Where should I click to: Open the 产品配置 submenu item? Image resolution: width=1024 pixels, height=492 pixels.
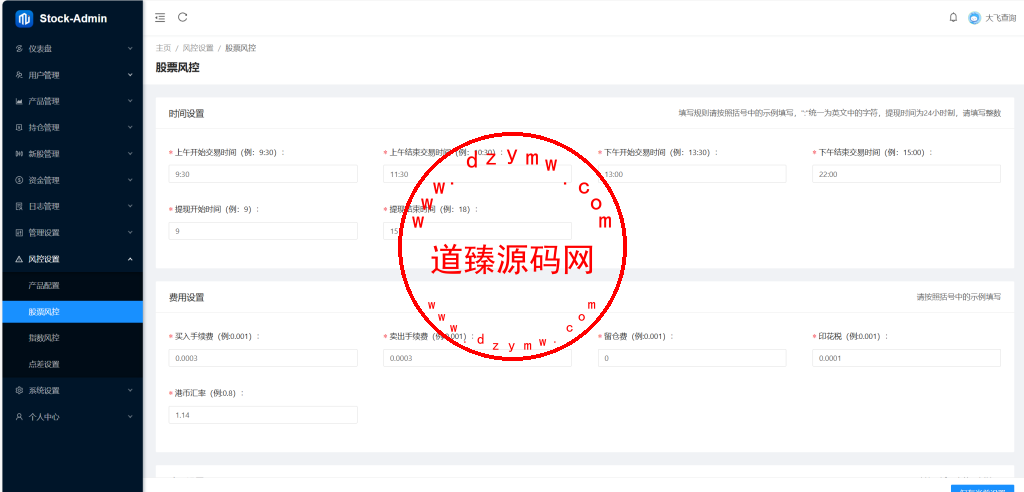click(71, 286)
